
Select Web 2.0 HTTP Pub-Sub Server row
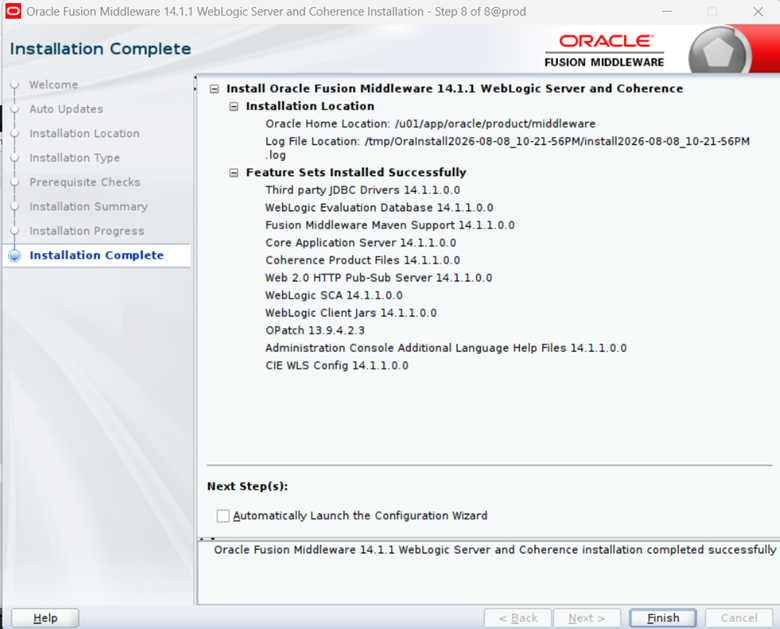click(379, 278)
